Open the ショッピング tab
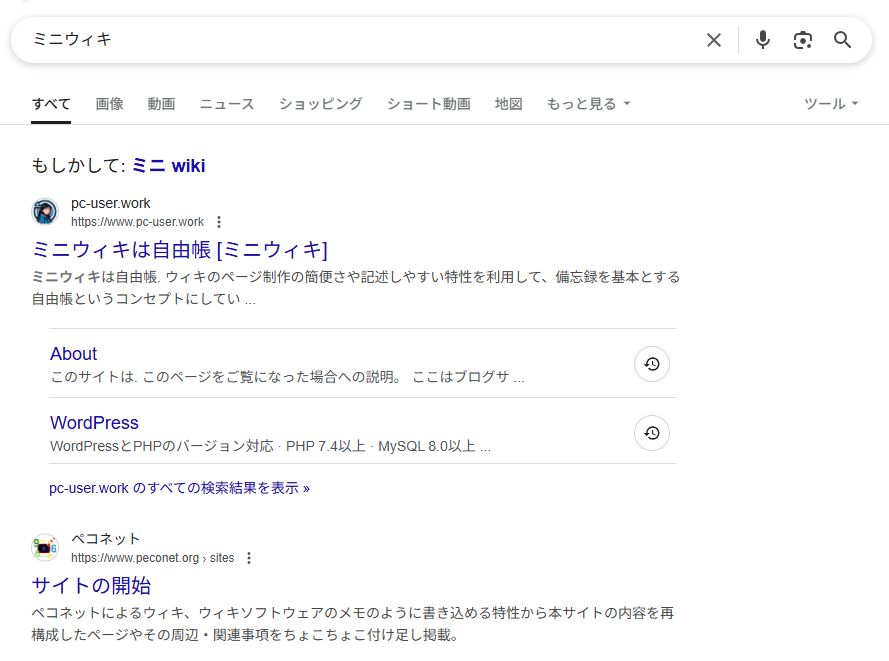Viewport: 889px width, 661px height. (320, 104)
